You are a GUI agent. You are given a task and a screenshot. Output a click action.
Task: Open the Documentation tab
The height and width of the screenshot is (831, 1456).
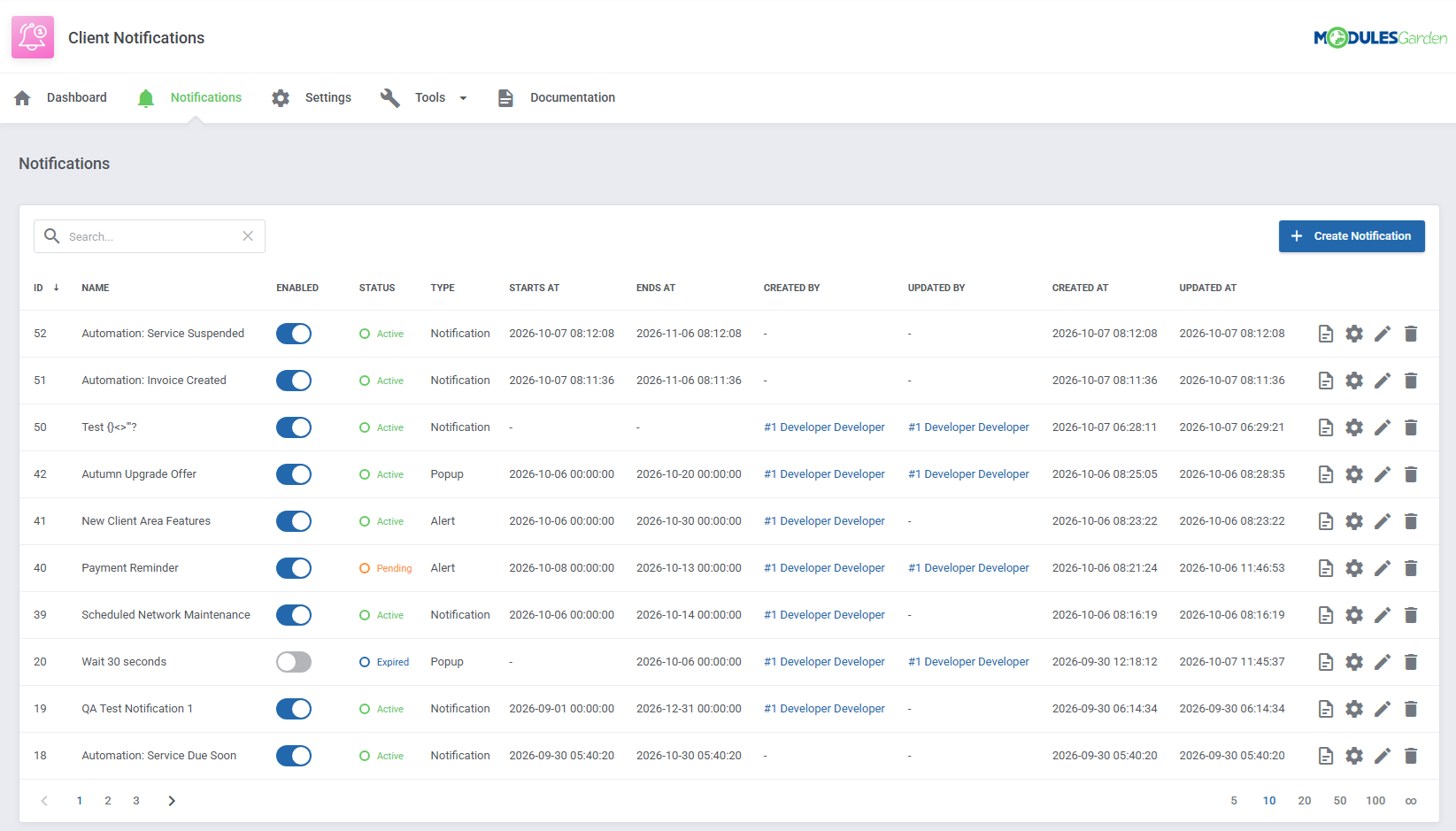[x=556, y=97]
